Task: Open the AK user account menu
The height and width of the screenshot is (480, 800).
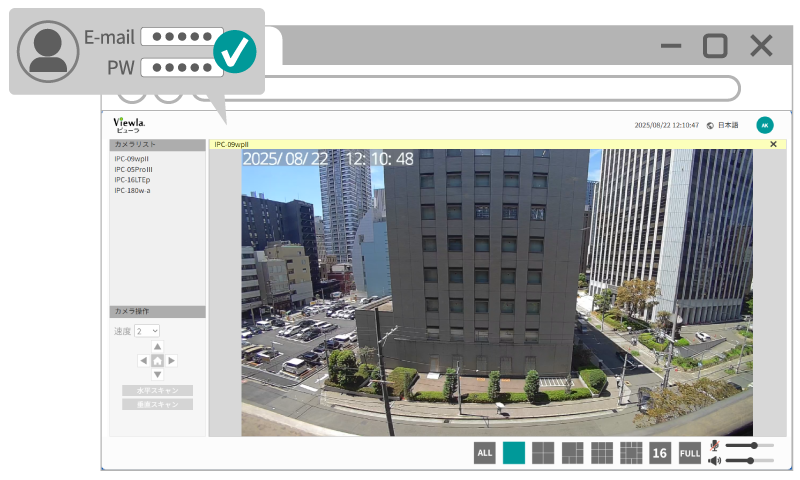Action: pyautogui.click(x=765, y=125)
